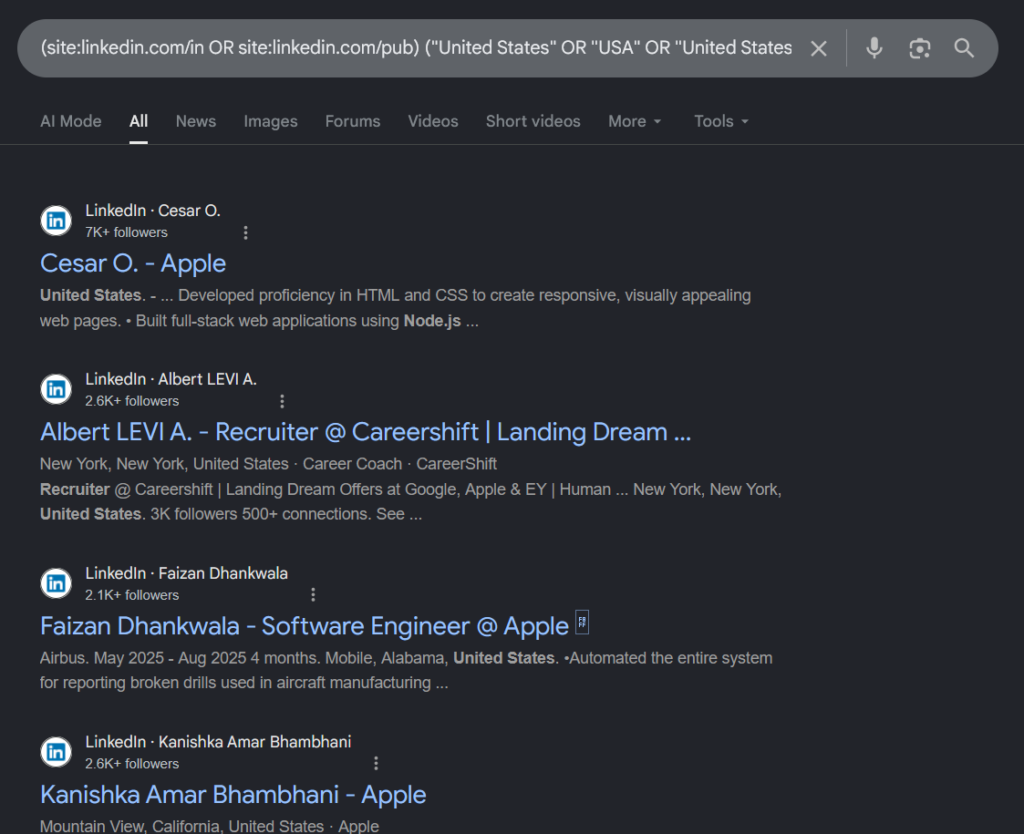Click 'Mountain View, California, United States · Apple' line
Image resolution: width=1024 pixels, height=834 pixels.
pos(209,826)
